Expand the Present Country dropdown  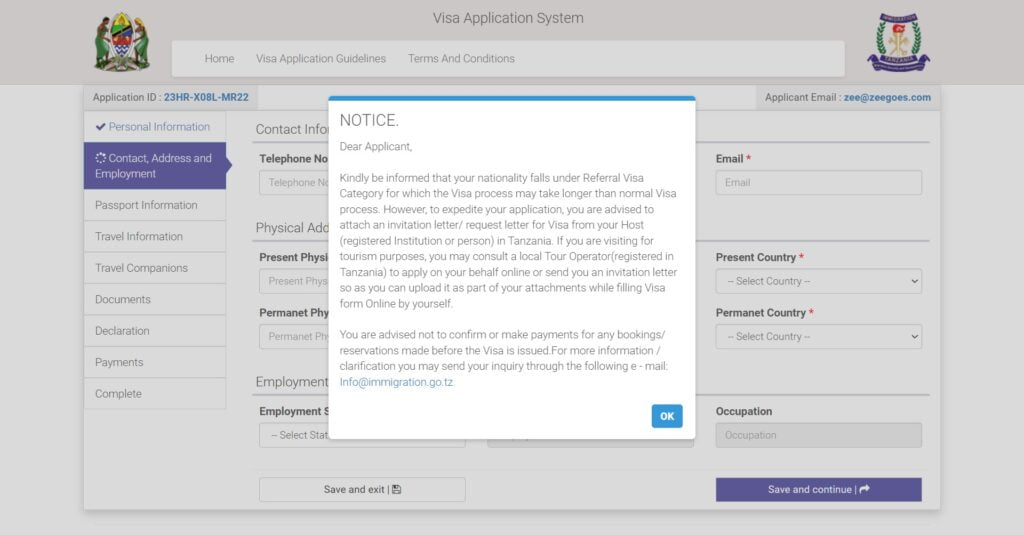pos(818,281)
